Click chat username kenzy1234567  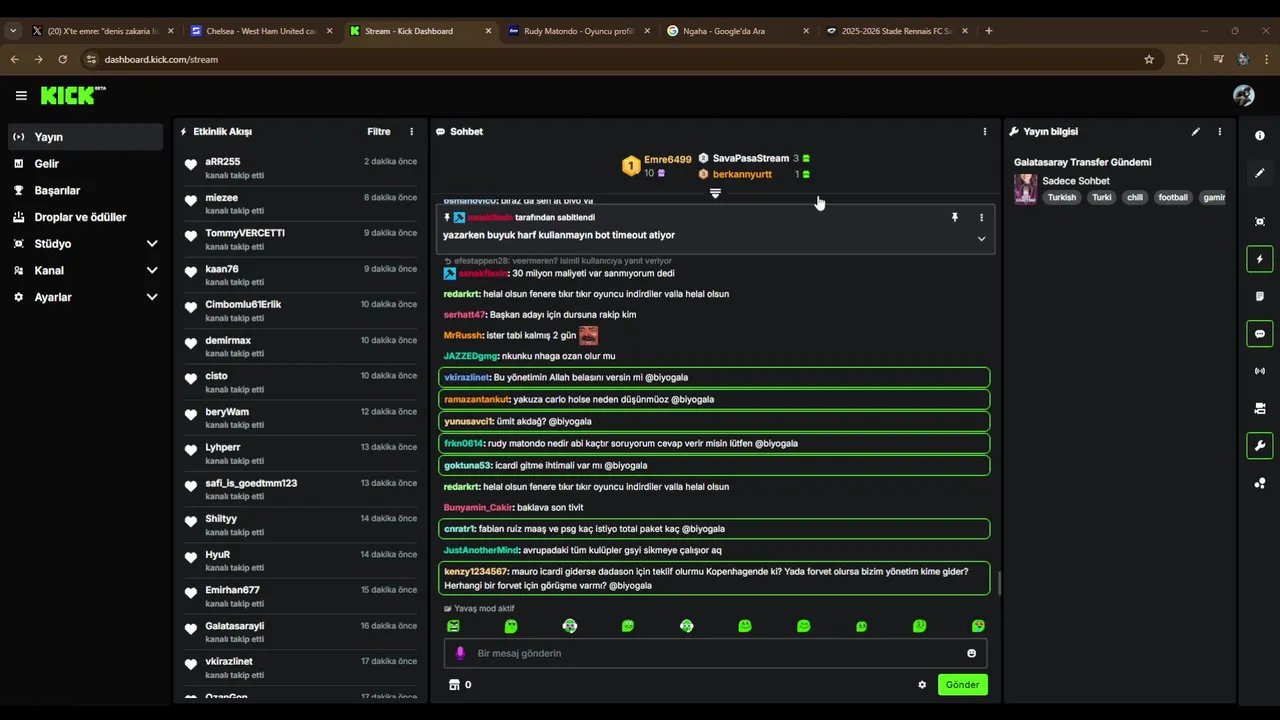pos(476,572)
